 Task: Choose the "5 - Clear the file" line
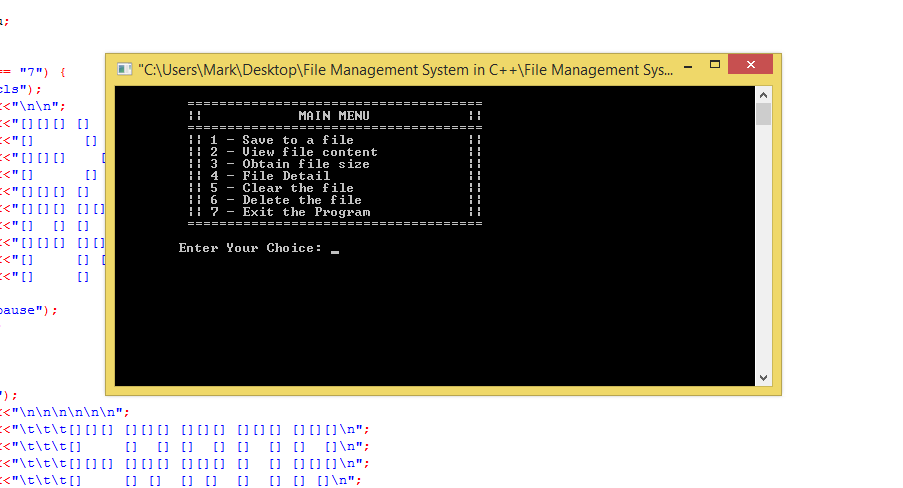[x=282, y=188]
